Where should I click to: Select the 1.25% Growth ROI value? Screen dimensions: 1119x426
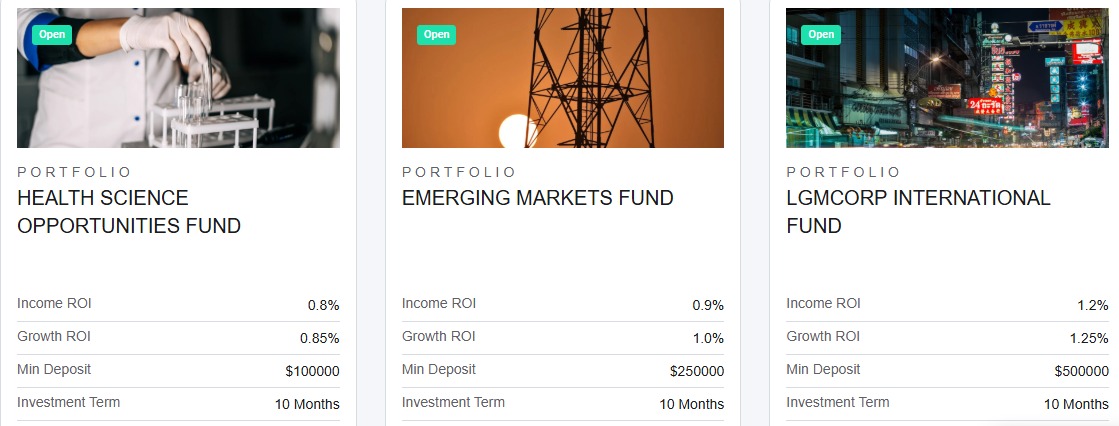[x=1088, y=338]
